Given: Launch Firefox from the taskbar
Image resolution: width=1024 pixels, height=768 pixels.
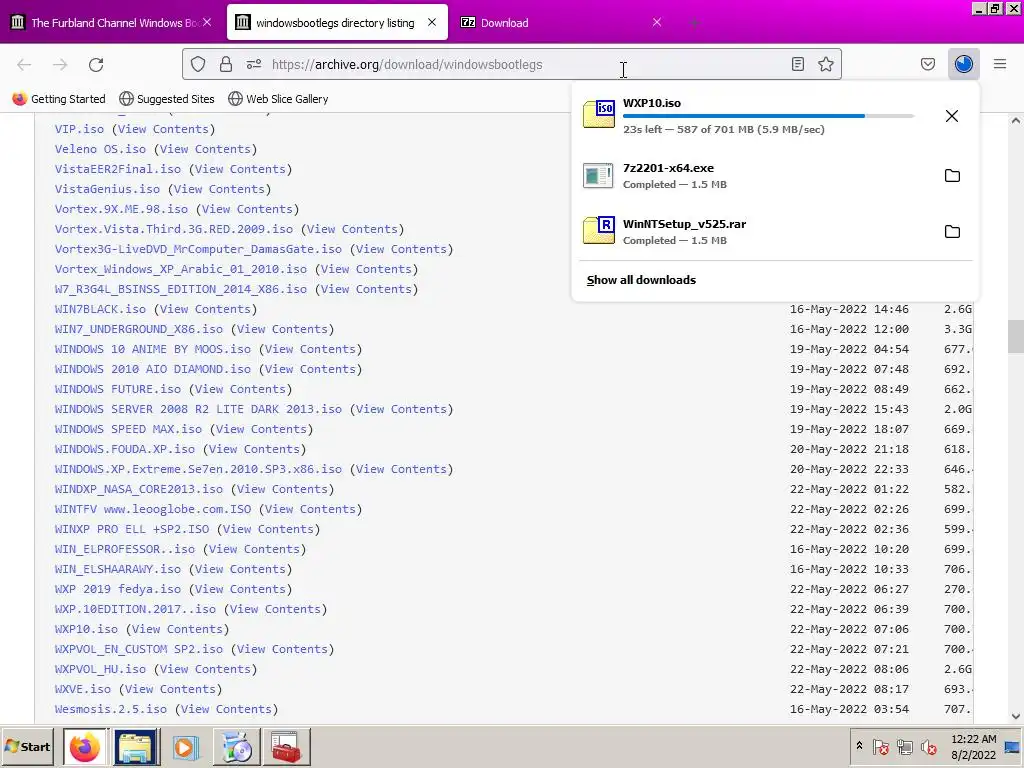Looking at the screenshot, I should 84,746.
